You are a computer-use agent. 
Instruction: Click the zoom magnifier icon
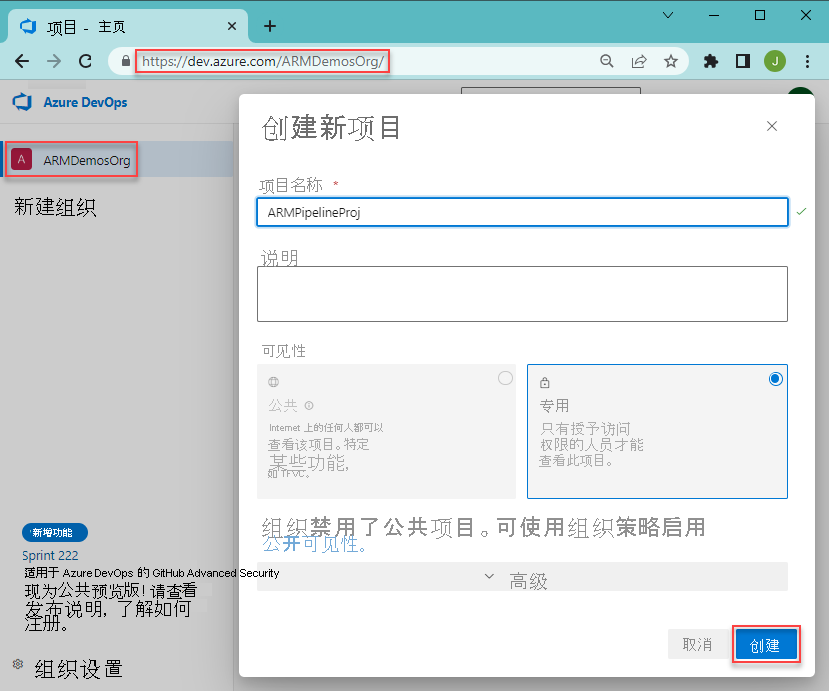tap(607, 61)
